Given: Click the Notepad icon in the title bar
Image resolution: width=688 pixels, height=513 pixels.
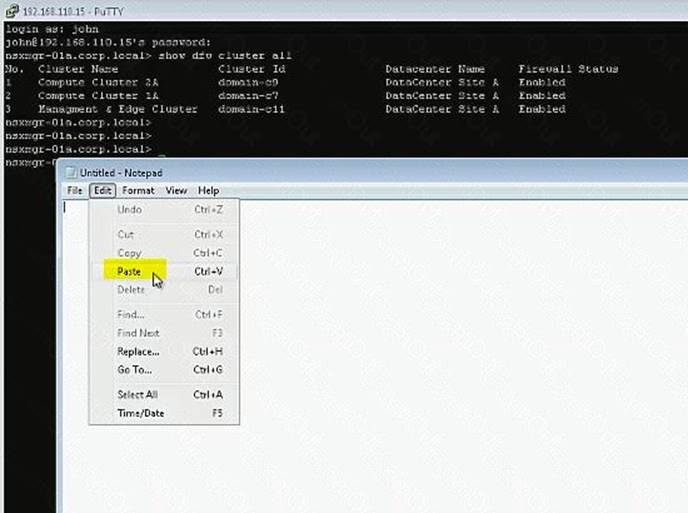Looking at the screenshot, I should click(71, 172).
